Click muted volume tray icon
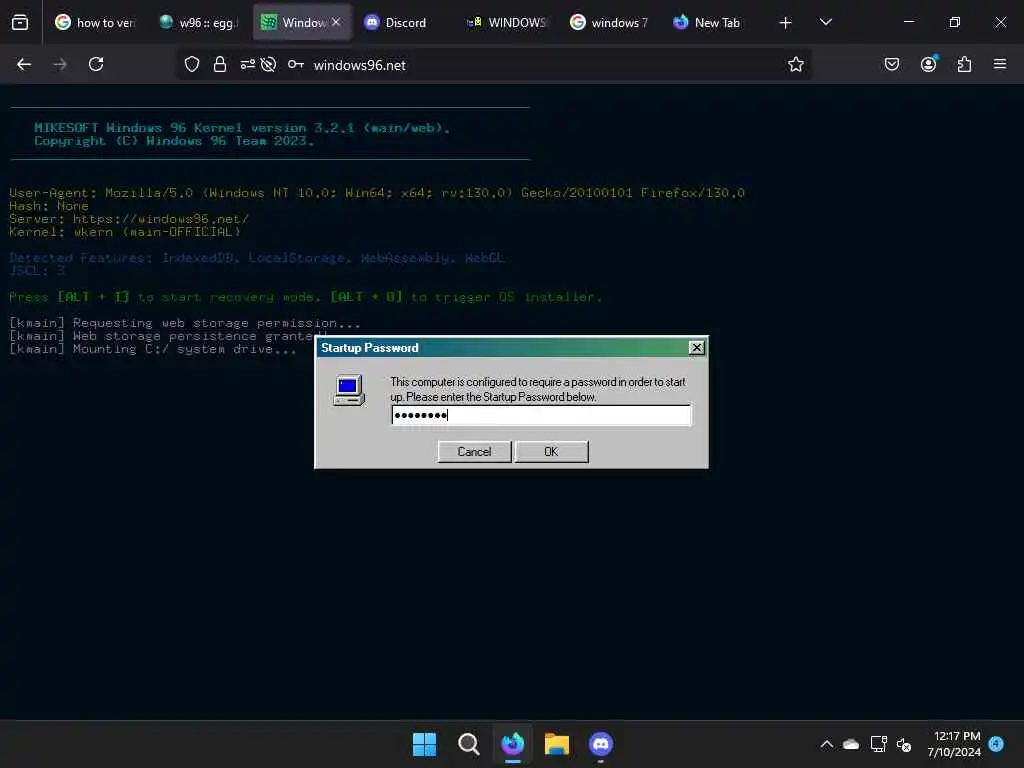 pos(904,744)
